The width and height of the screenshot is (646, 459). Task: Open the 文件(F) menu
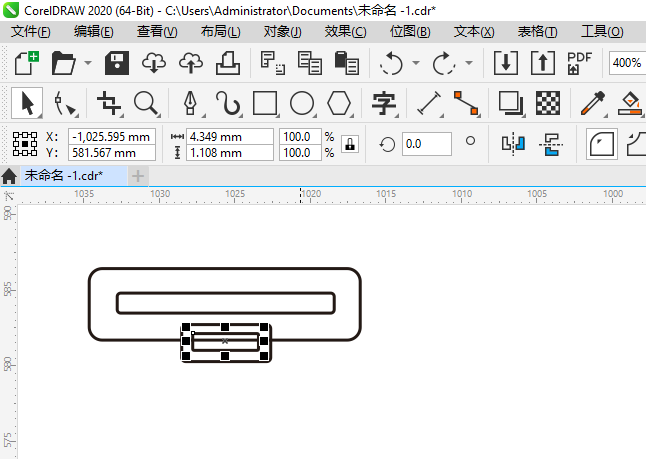point(31,32)
